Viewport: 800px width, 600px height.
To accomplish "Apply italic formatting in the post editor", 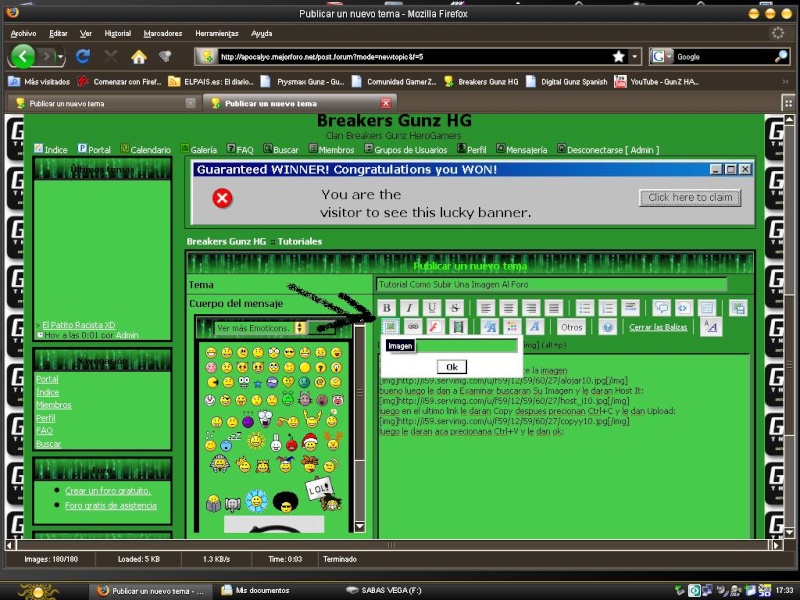I will pyautogui.click(x=409, y=308).
